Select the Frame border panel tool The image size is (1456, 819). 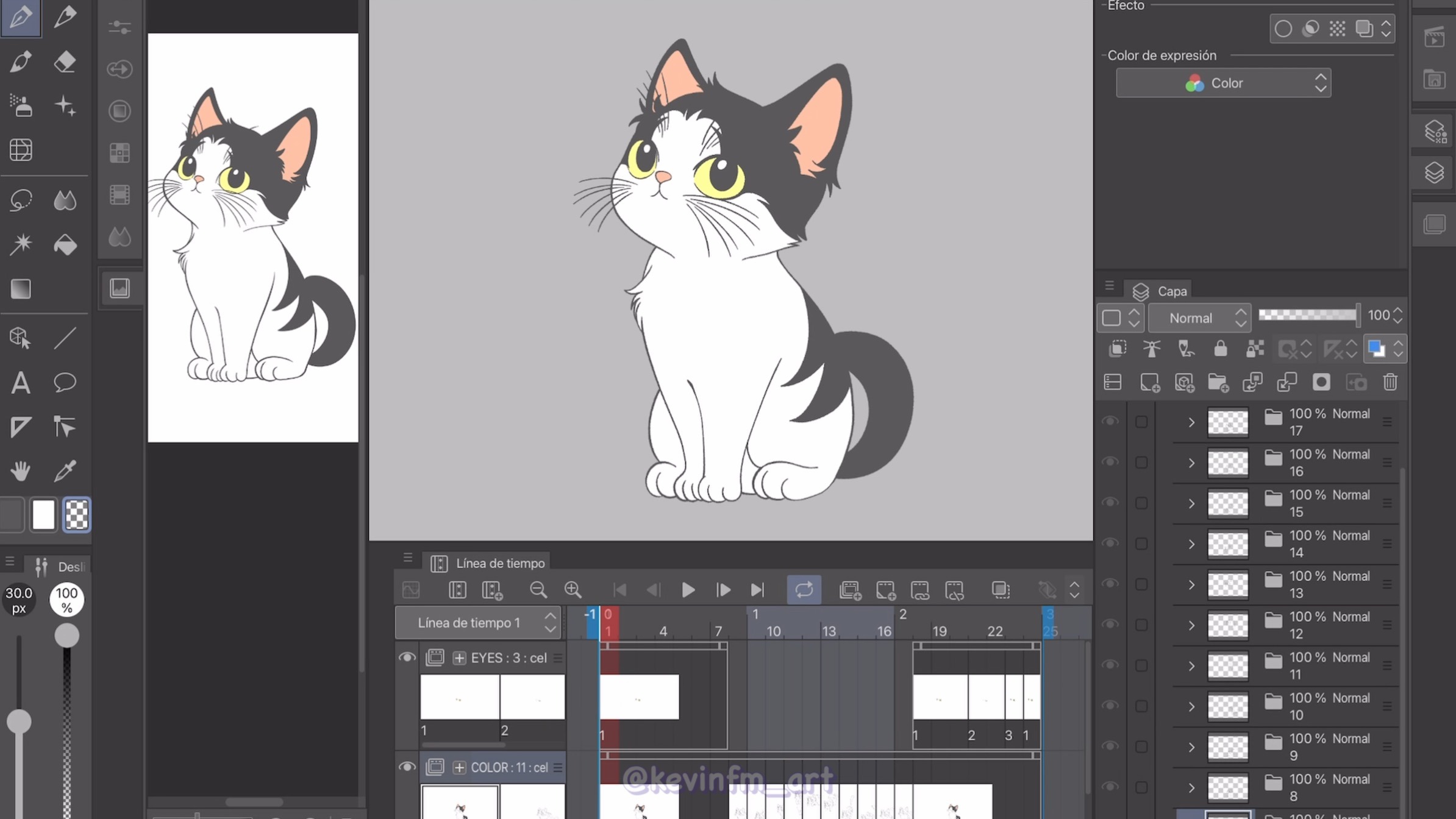pyautogui.click(x=21, y=150)
